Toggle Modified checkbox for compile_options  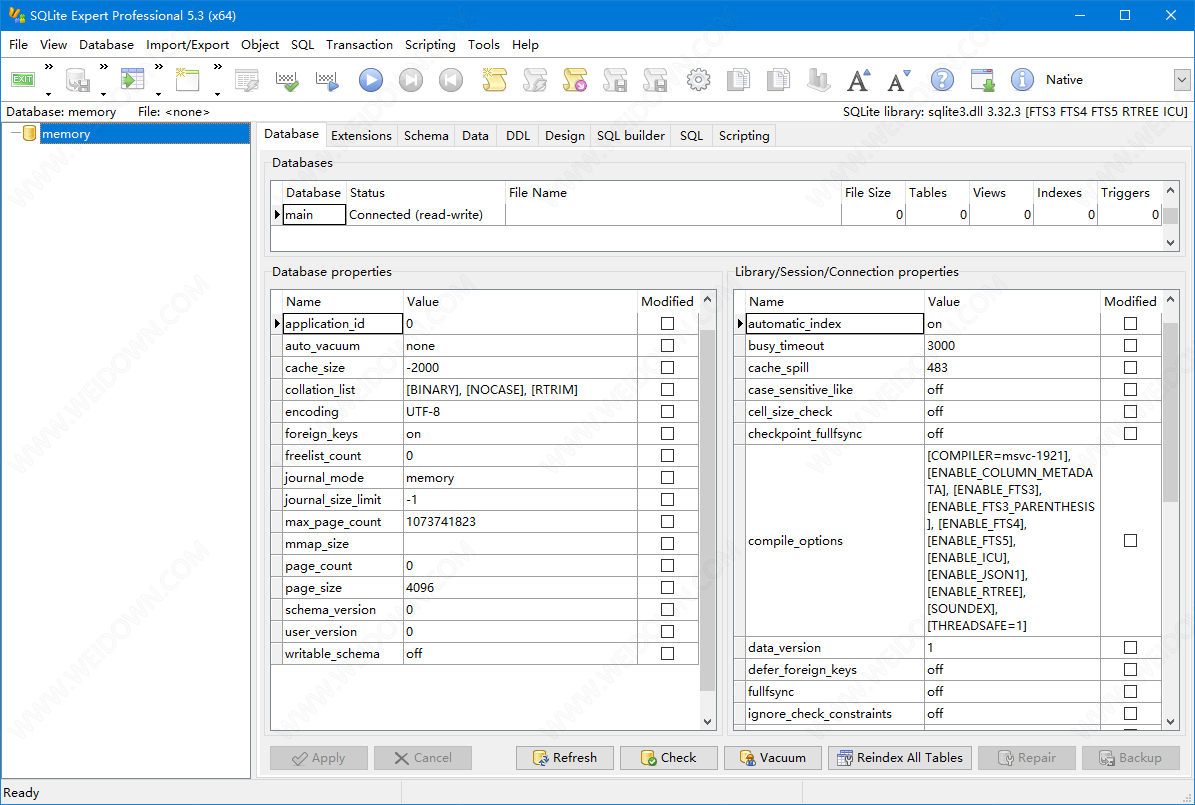pyautogui.click(x=1130, y=540)
